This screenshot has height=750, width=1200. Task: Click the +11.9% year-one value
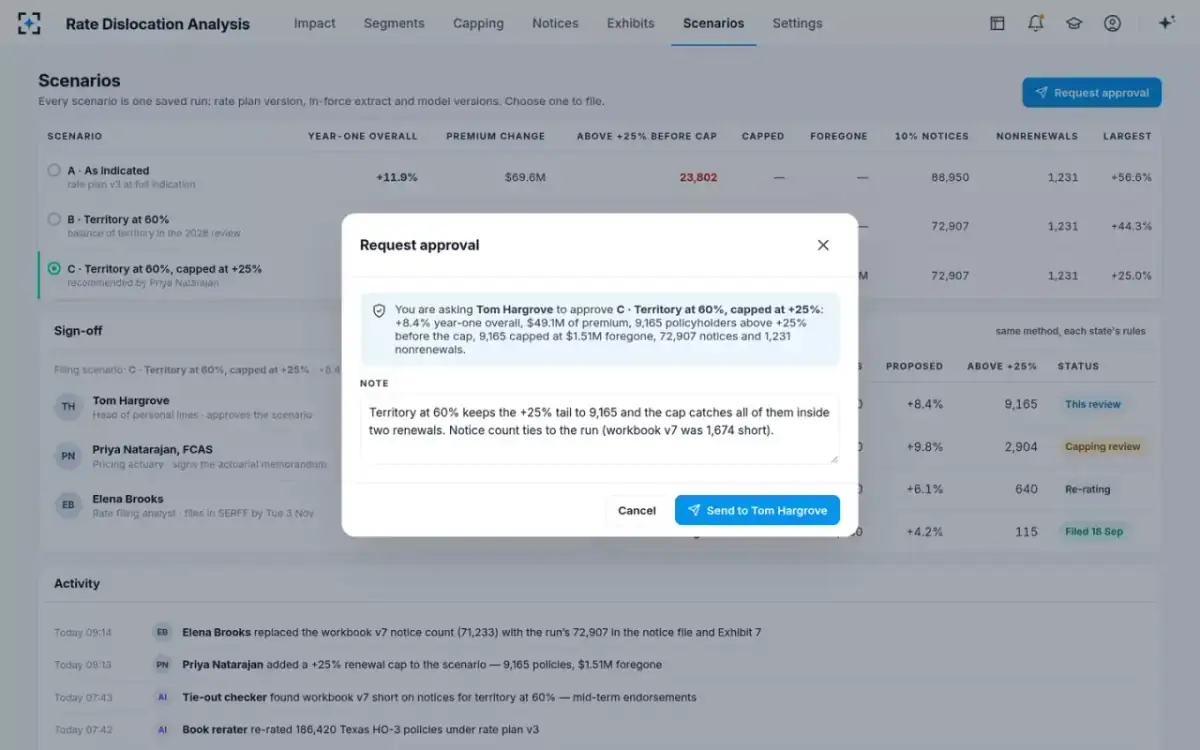pyautogui.click(x=397, y=177)
